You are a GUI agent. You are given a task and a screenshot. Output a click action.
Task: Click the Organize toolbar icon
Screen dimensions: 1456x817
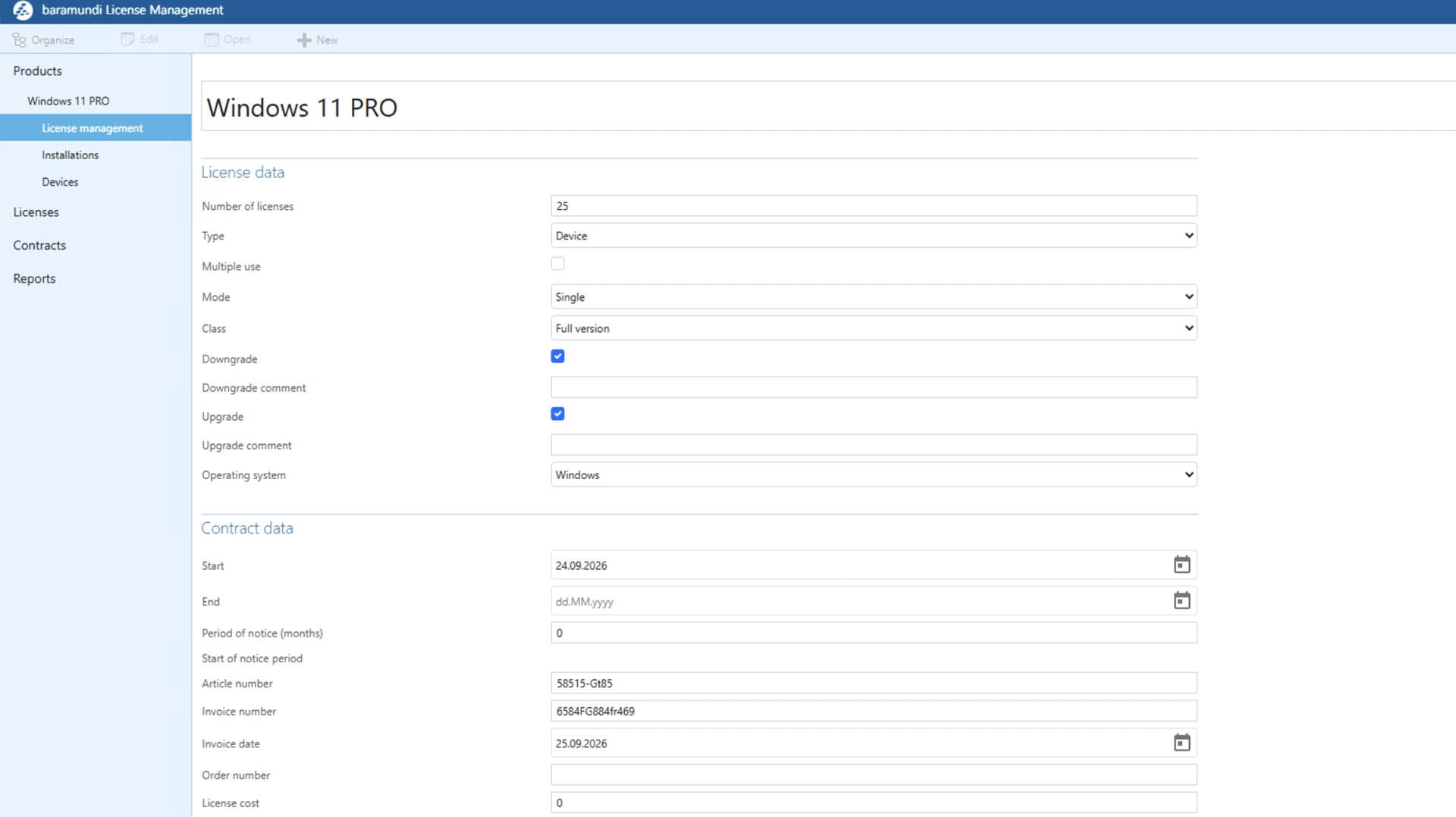tap(19, 40)
